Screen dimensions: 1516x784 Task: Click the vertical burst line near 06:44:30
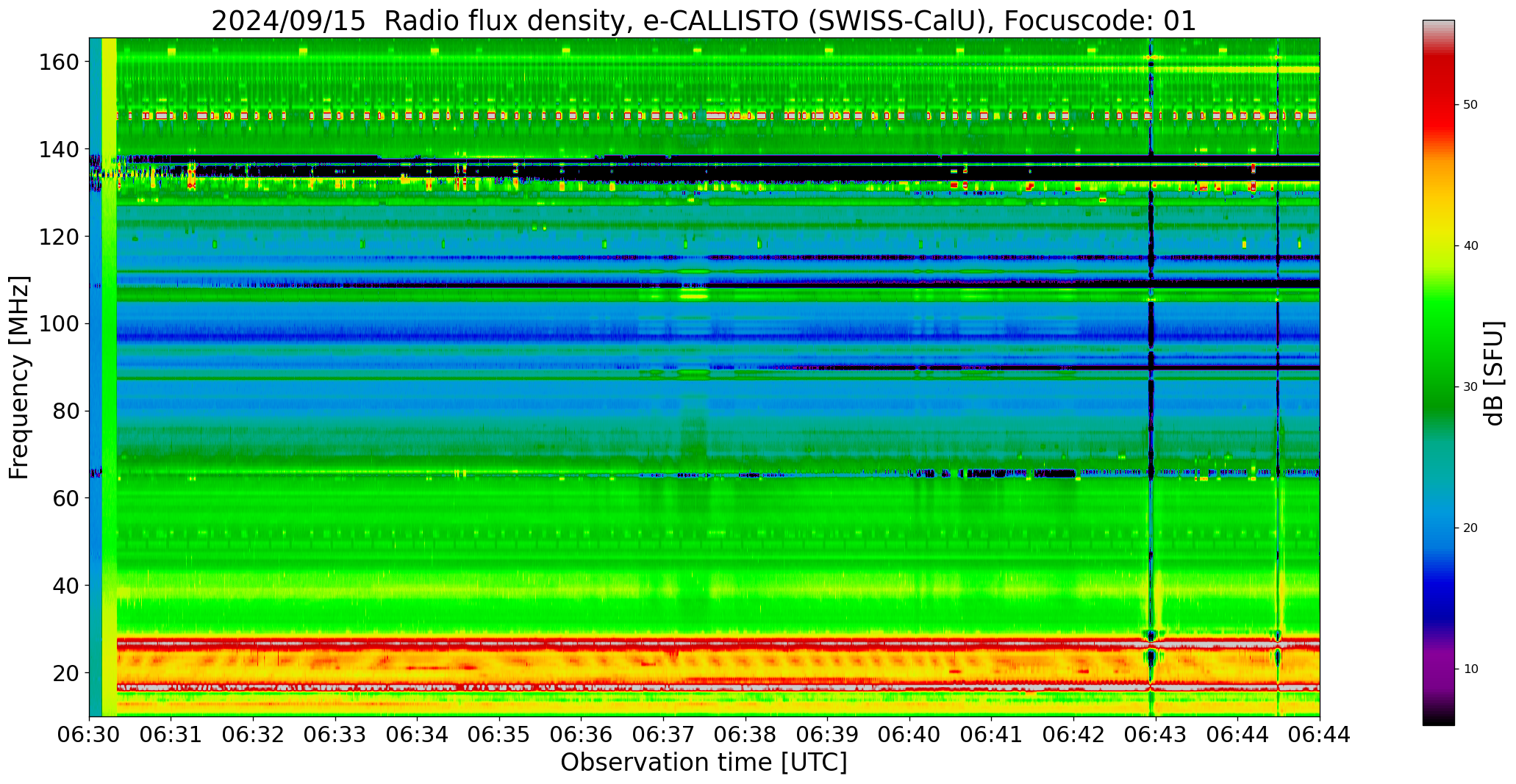pos(1278,377)
